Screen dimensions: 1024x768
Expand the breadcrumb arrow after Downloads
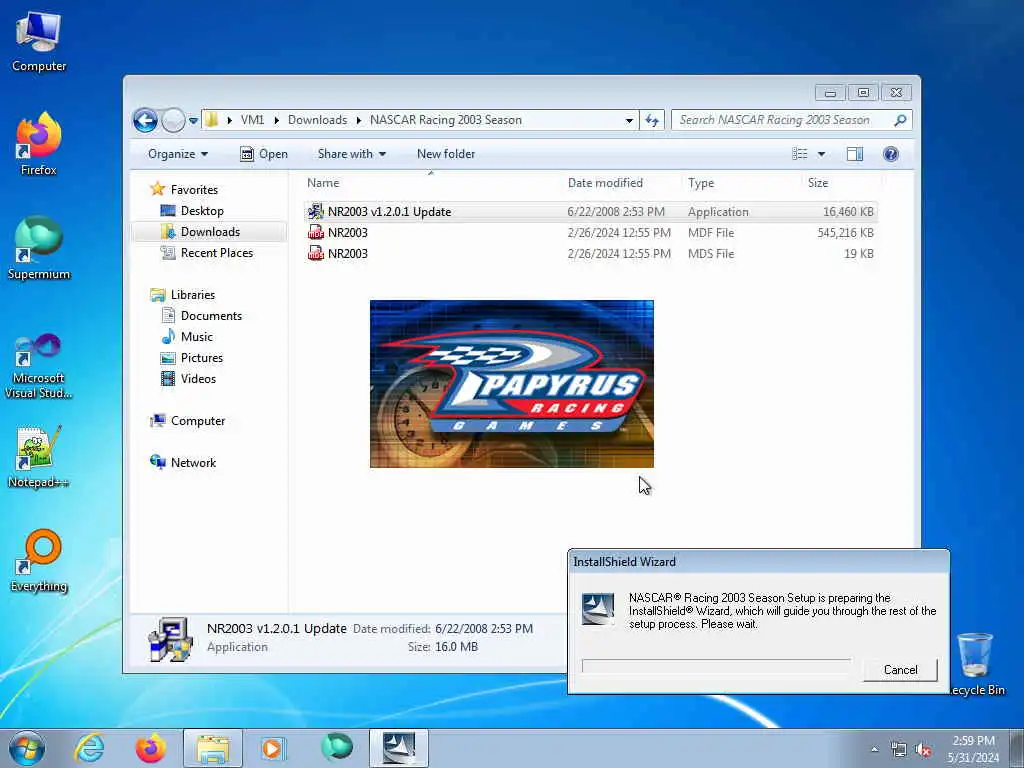click(x=359, y=121)
